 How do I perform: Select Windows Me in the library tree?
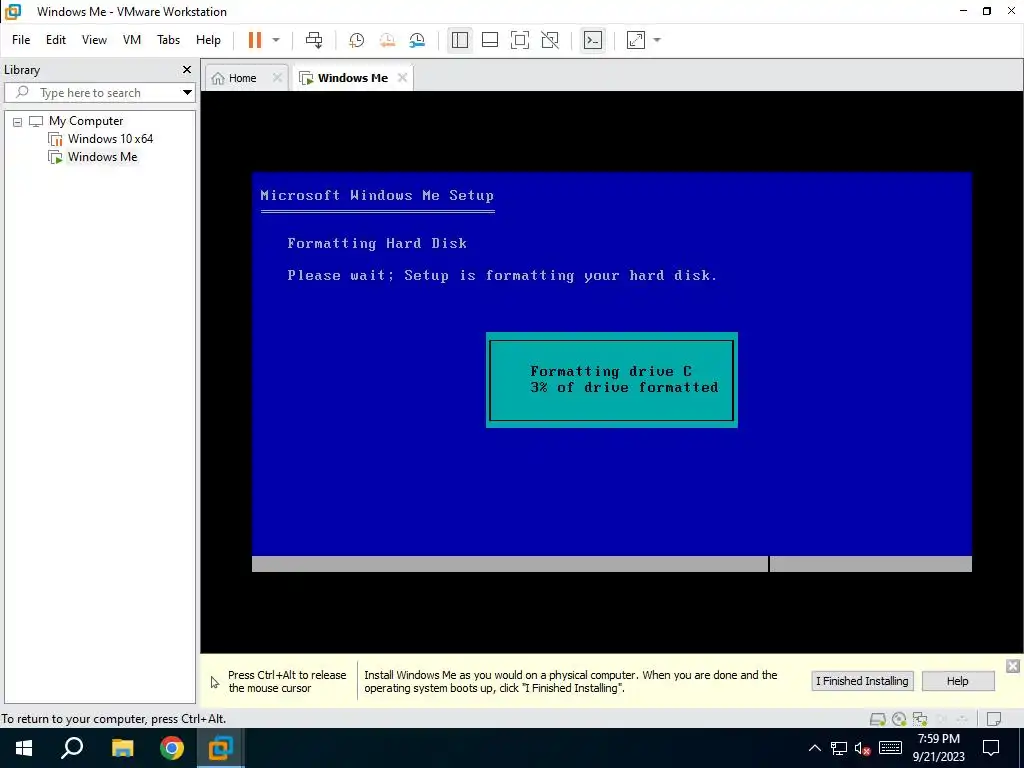[103, 157]
